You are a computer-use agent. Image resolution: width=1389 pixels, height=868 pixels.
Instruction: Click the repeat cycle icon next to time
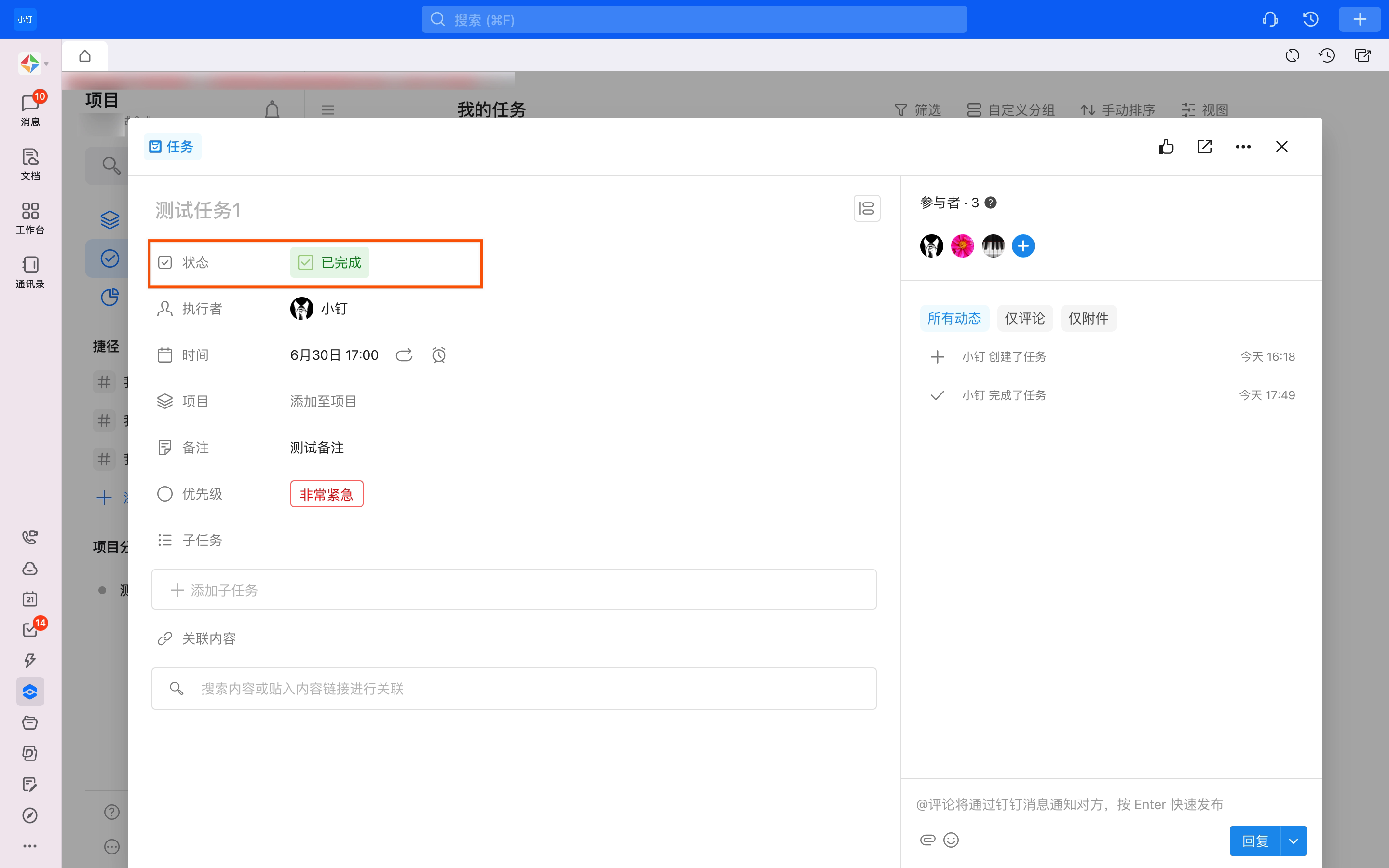[x=404, y=355]
